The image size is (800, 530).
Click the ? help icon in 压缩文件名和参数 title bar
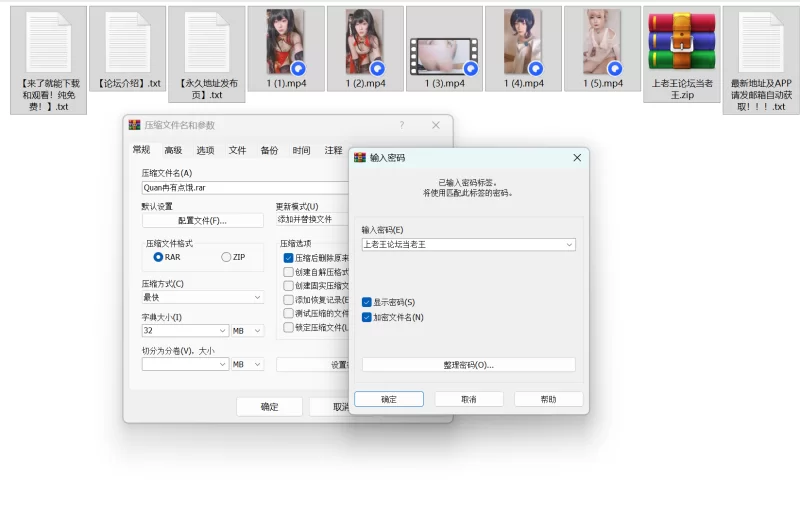tap(402, 125)
